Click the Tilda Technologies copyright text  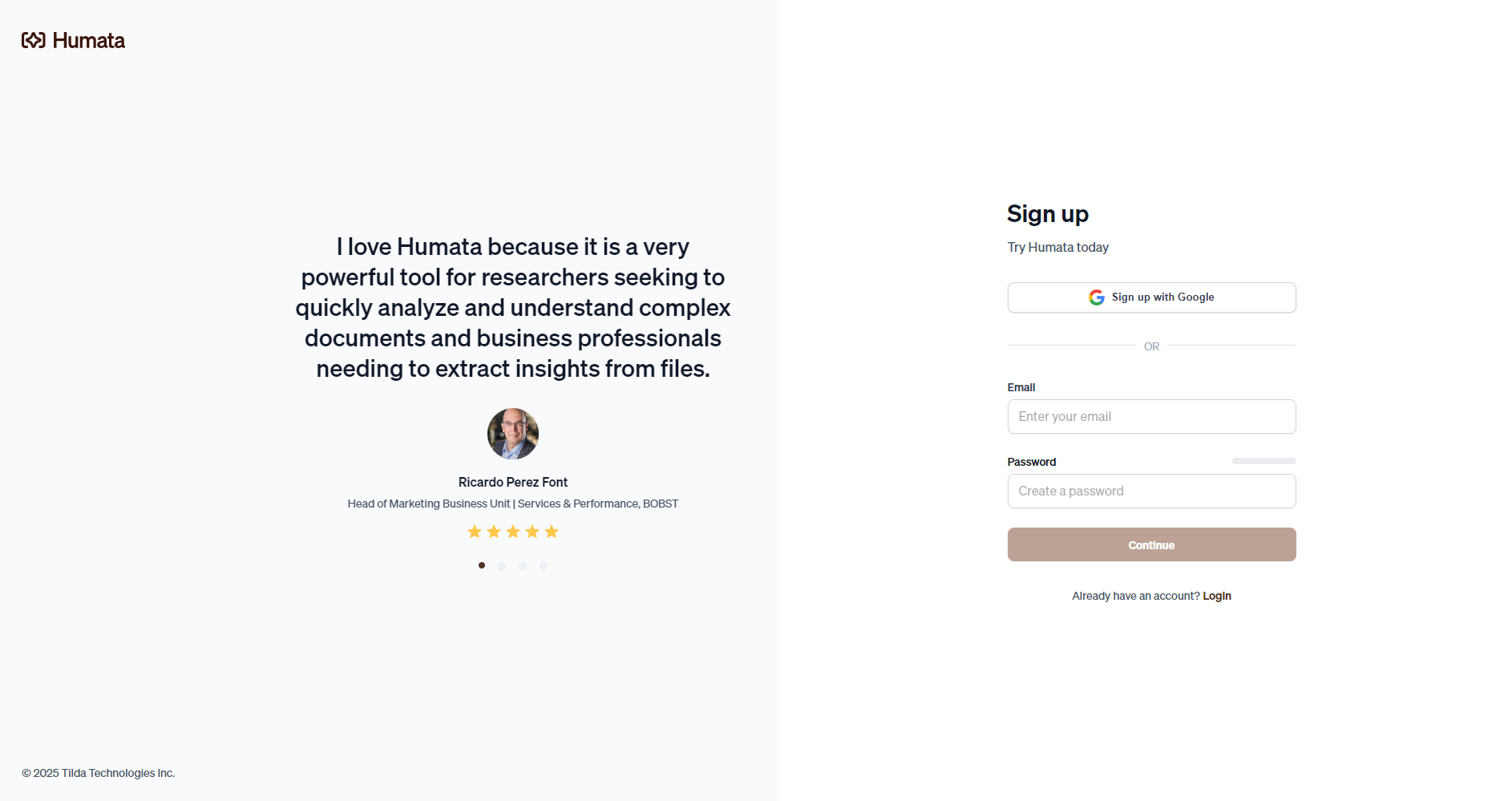(x=99, y=773)
